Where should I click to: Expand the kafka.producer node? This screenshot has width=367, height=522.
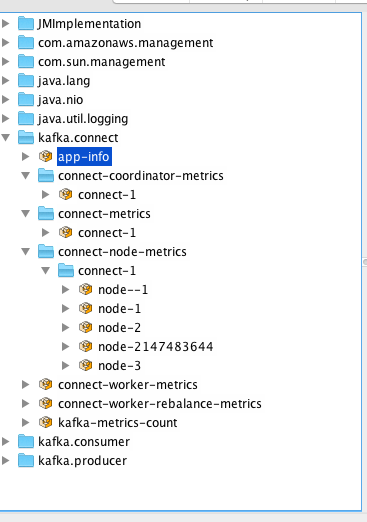pyautogui.click(x=6, y=460)
